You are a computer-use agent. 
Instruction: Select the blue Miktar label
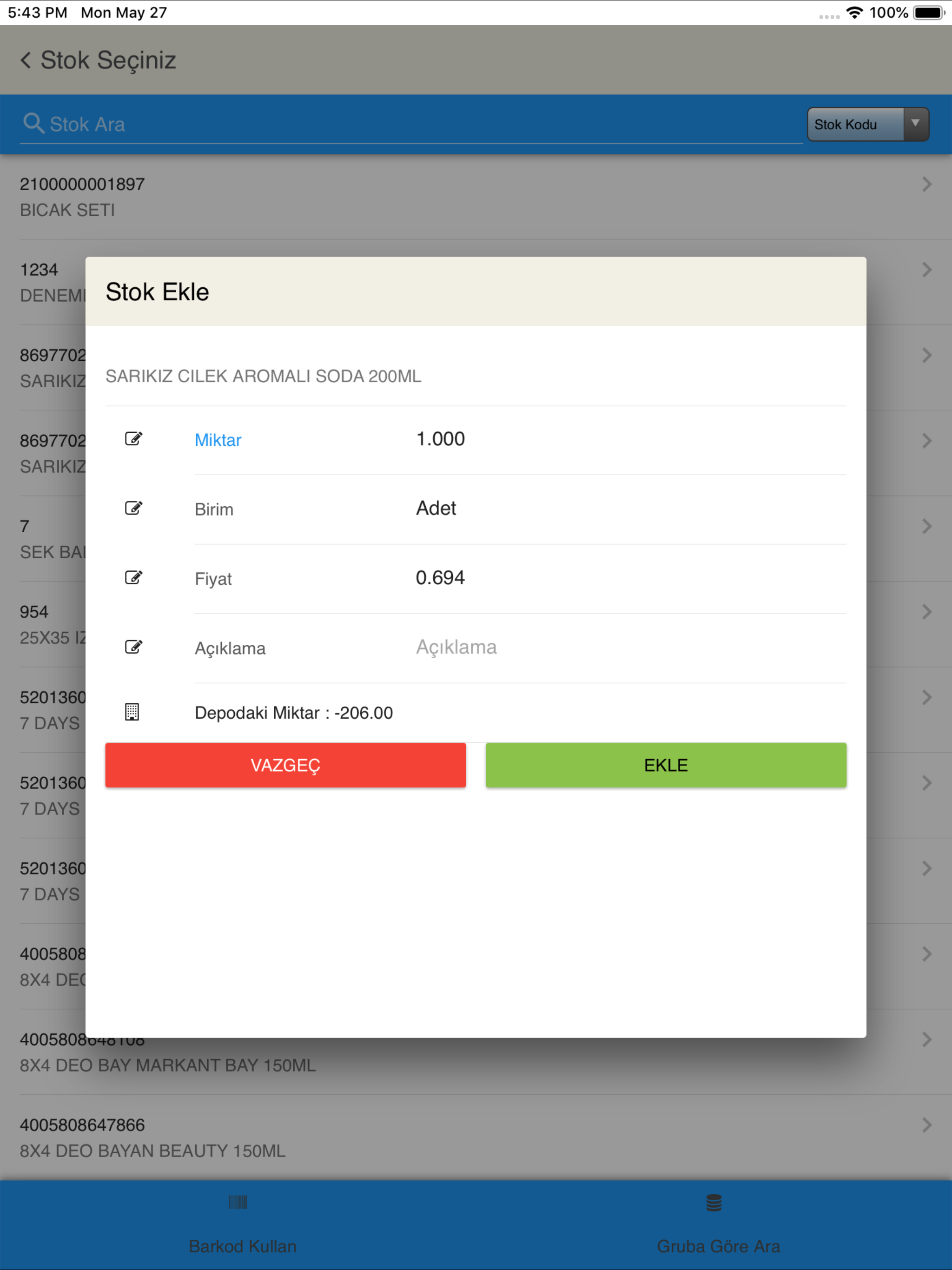218,440
